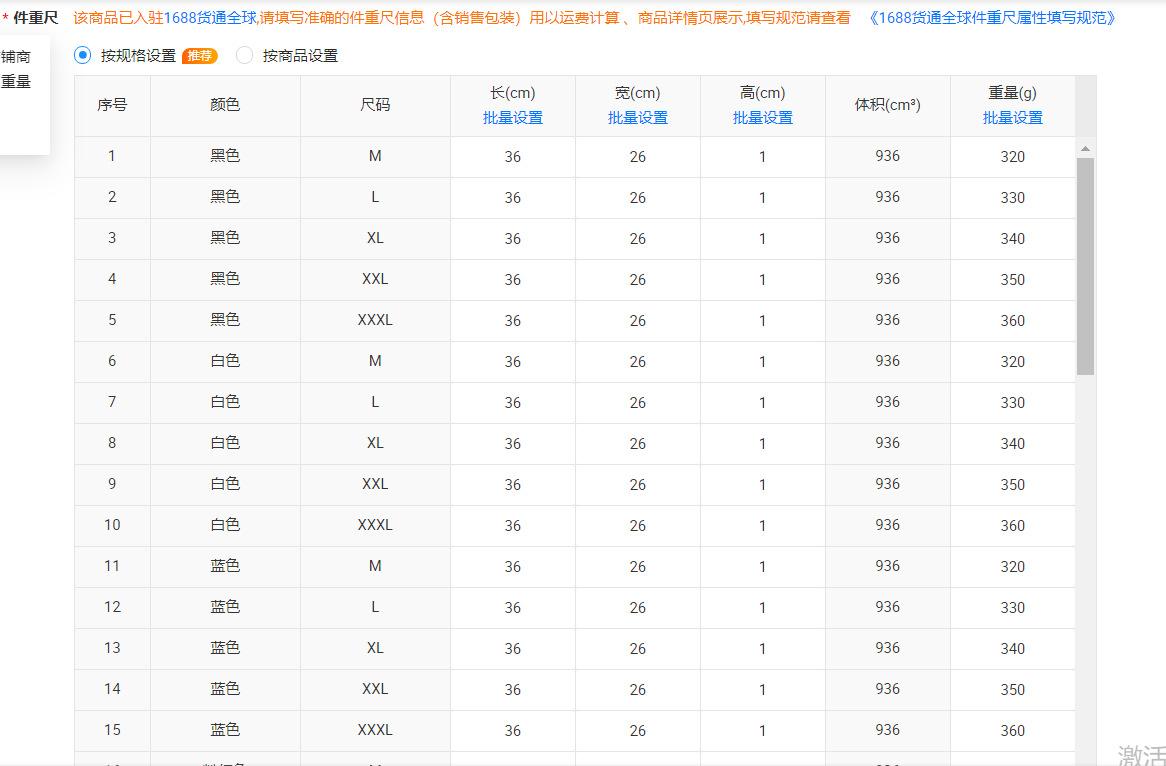Click the table's vertical scrollbar thumb
This screenshot has height=766, width=1166.
pos(1085,265)
